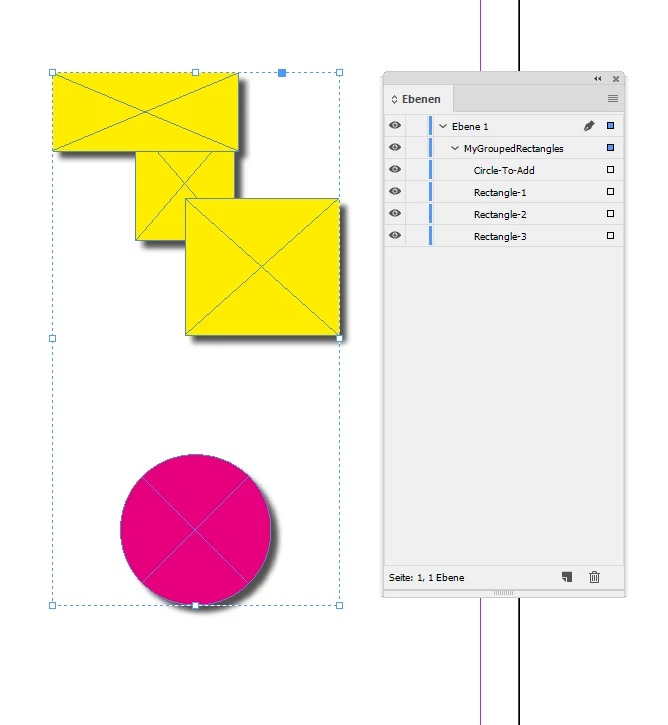Click the large lower-right yellow rectangle
This screenshot has height=725, width=668.
(x=262, y=267)
